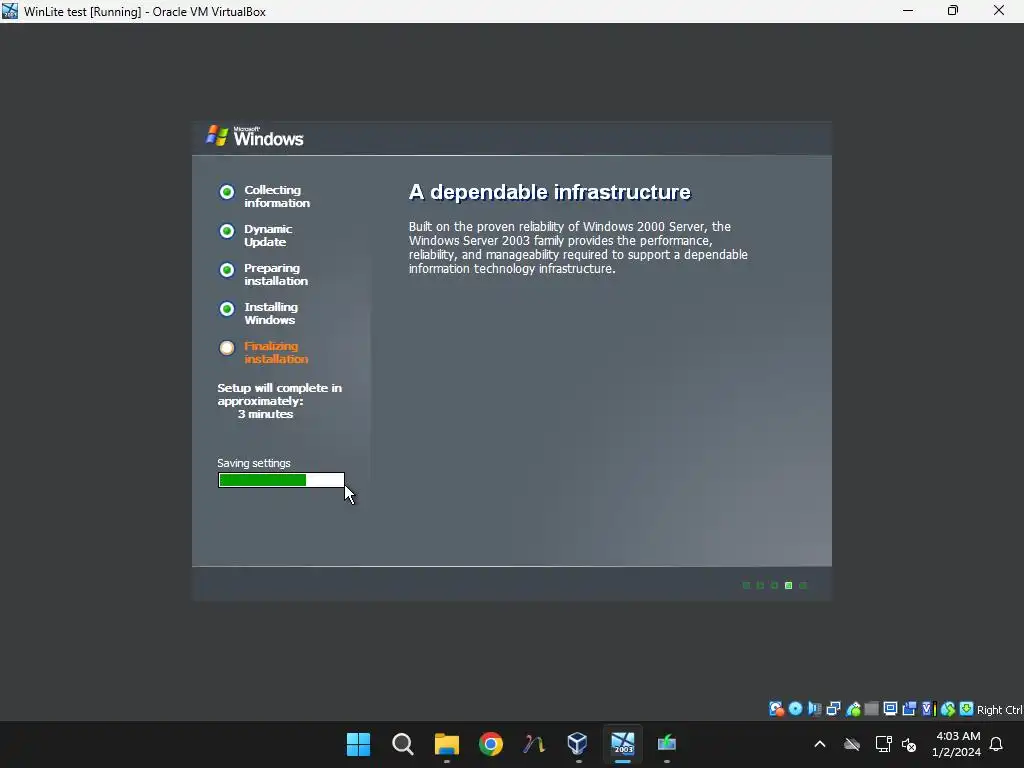Click the orange "Finalizing installation" text
Screen dimensions: 1024x768
point(276,353)
